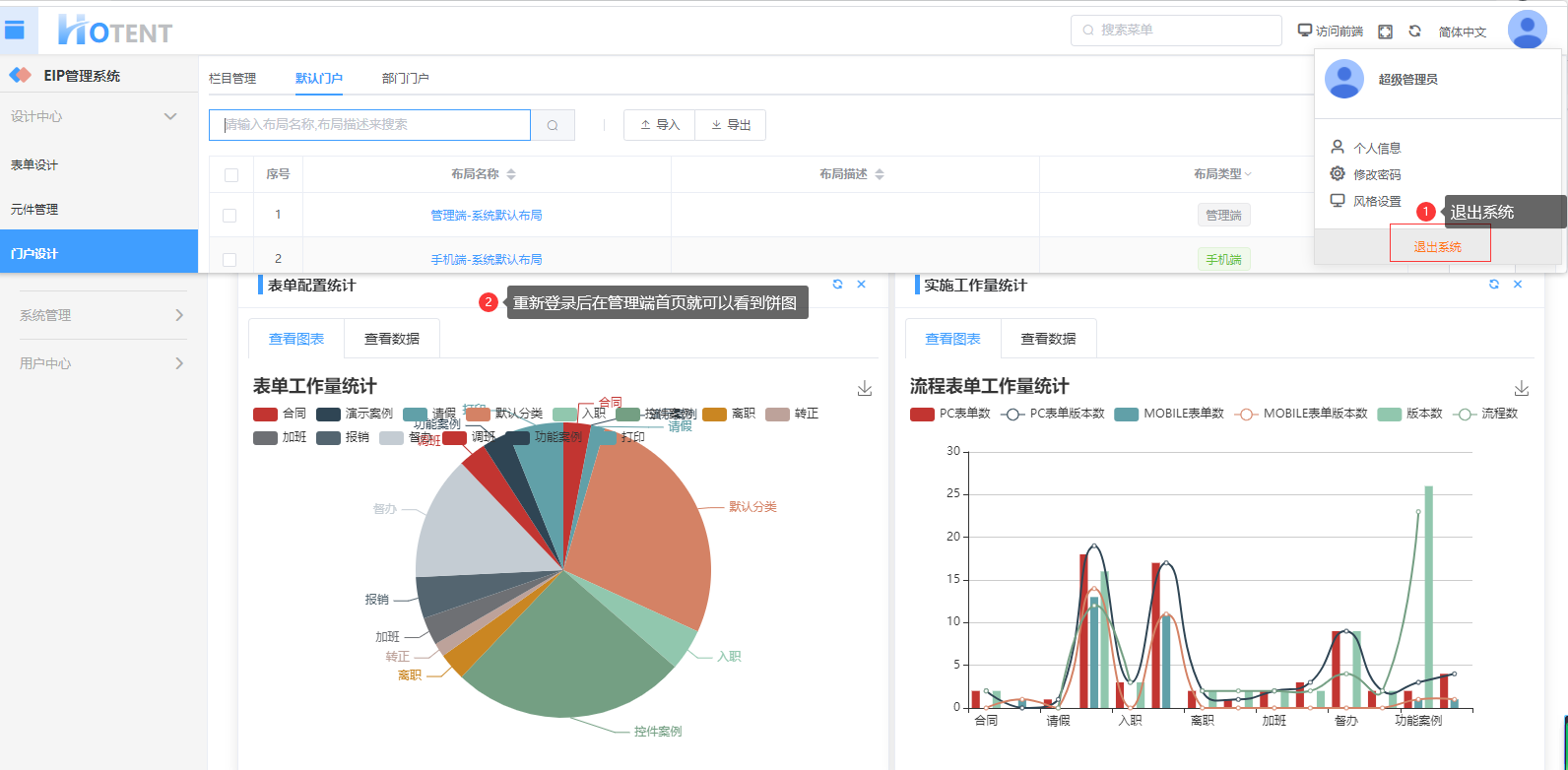Click 退出系统 to log out
The width and height of the screenshot is (1568, 770).
[x=1437, y=247]
